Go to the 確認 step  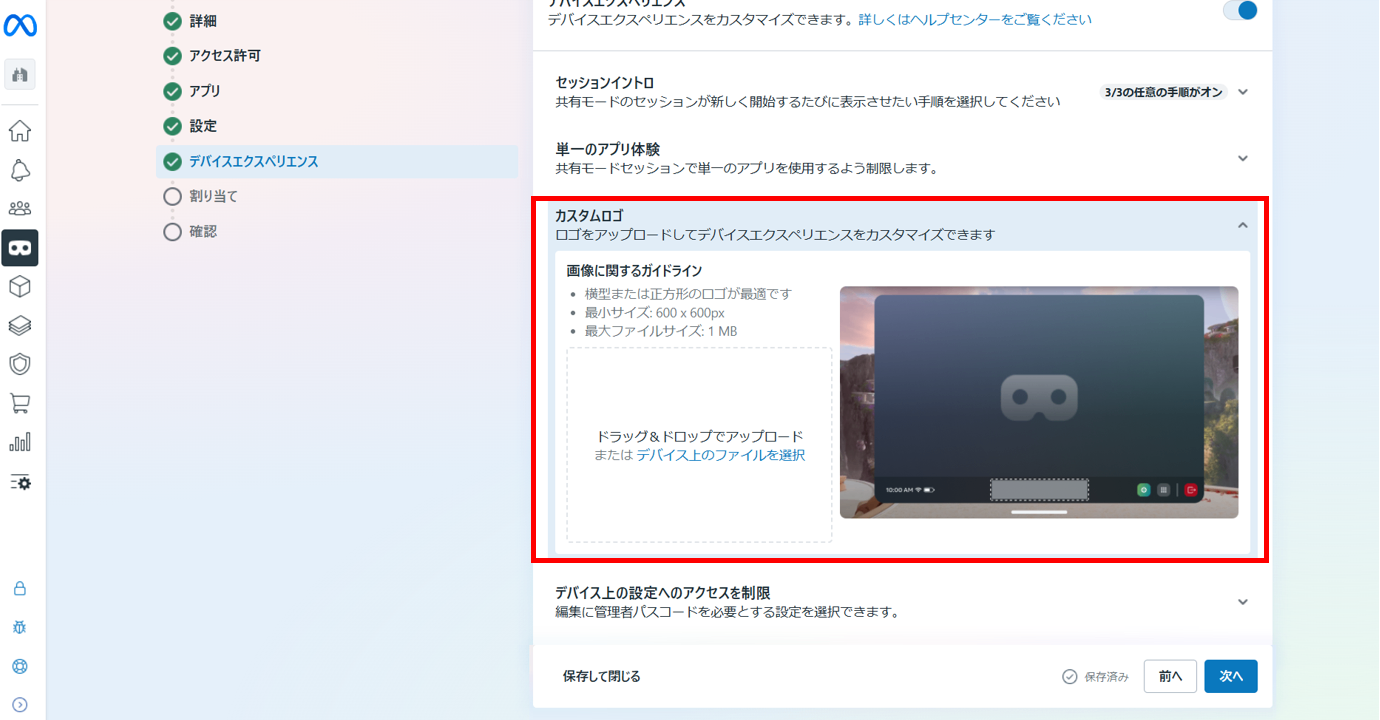tap(203, 231)
